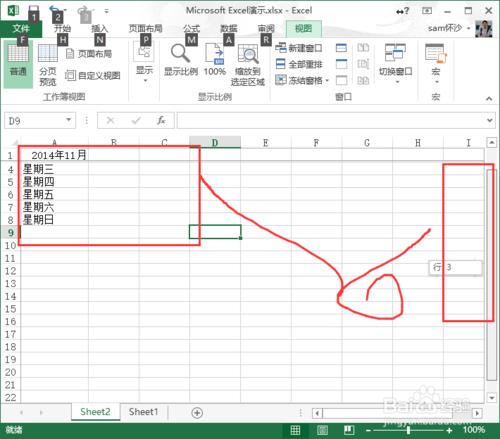This screenshot has height=439, width=500.
Task: Click New Window (新建窗口)
Action: point(299,48)
